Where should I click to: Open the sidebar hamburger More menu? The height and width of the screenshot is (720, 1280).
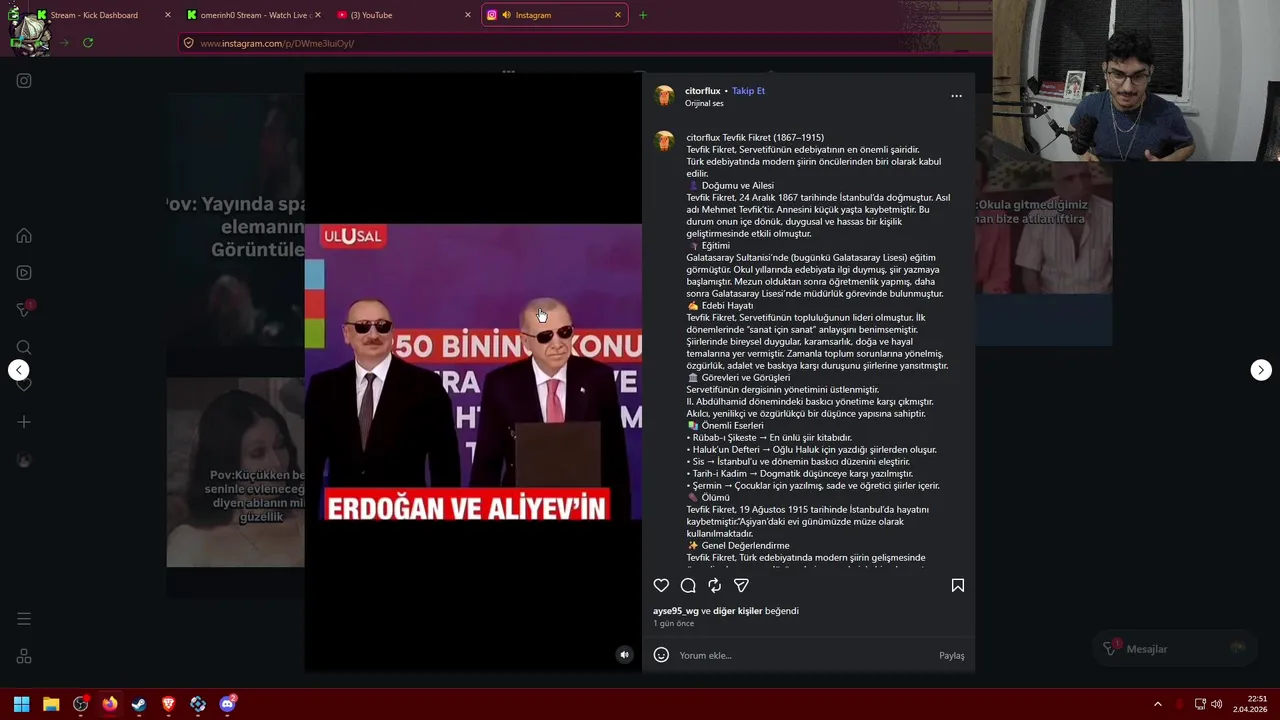click(24, 619)
